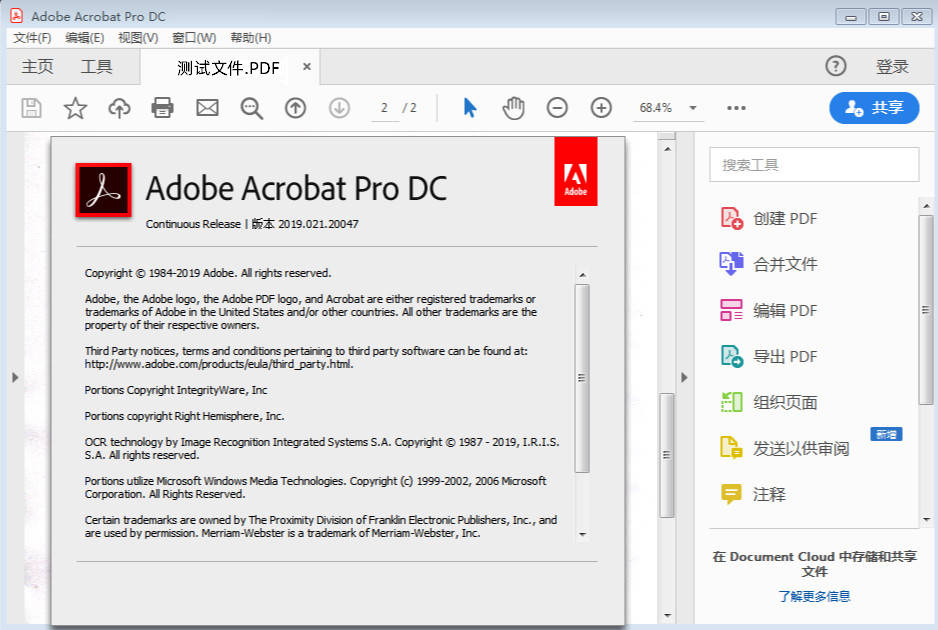Click the blue 共享 share button
938x630 pixels.
pos(873,108)
